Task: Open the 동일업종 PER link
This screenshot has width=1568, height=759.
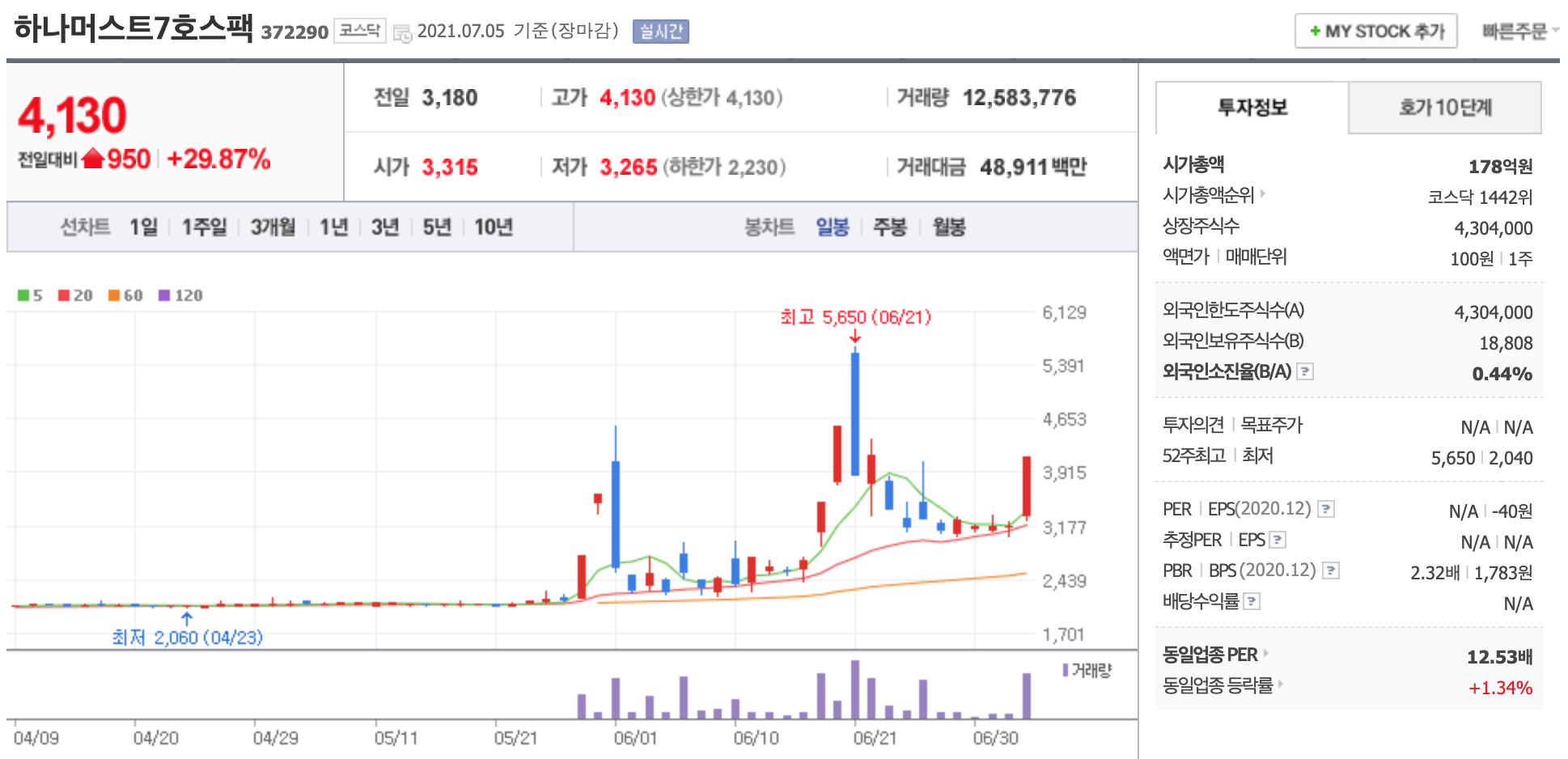Action: [x=1215, y=655]
